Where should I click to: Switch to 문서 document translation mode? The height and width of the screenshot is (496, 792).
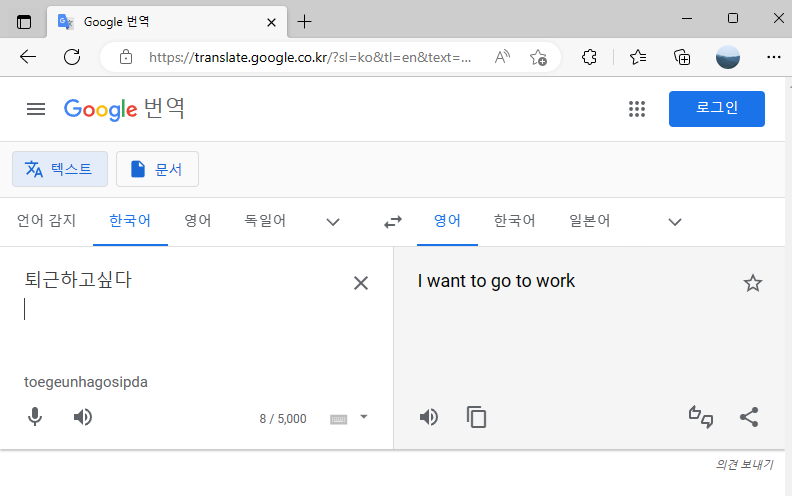point(157,169)
